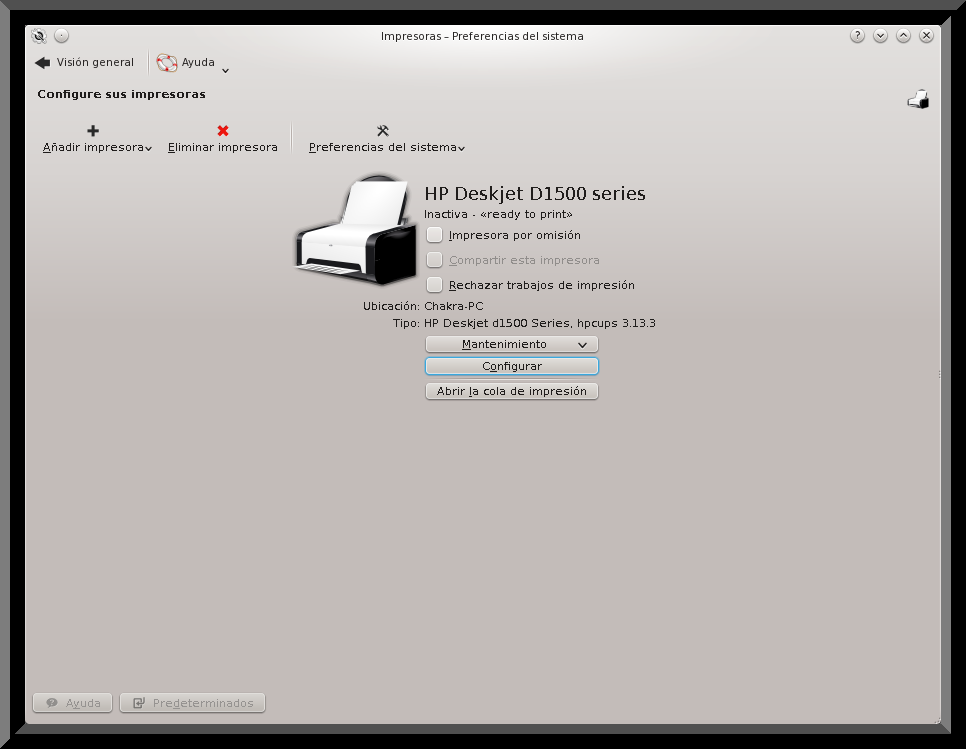The image size is (966, 749).
Task: Select the HP Deskjet printer image
Action: point(356,230)
